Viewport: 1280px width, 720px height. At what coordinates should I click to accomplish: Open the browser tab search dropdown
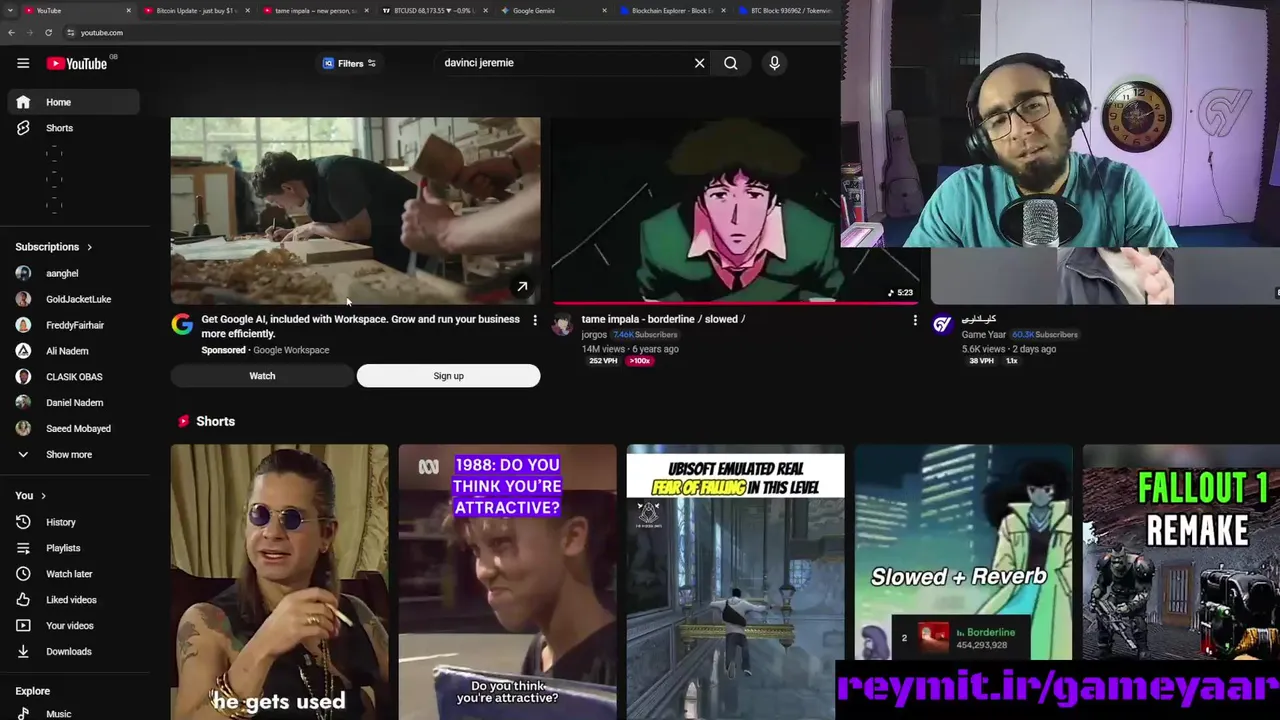[8, 10]
